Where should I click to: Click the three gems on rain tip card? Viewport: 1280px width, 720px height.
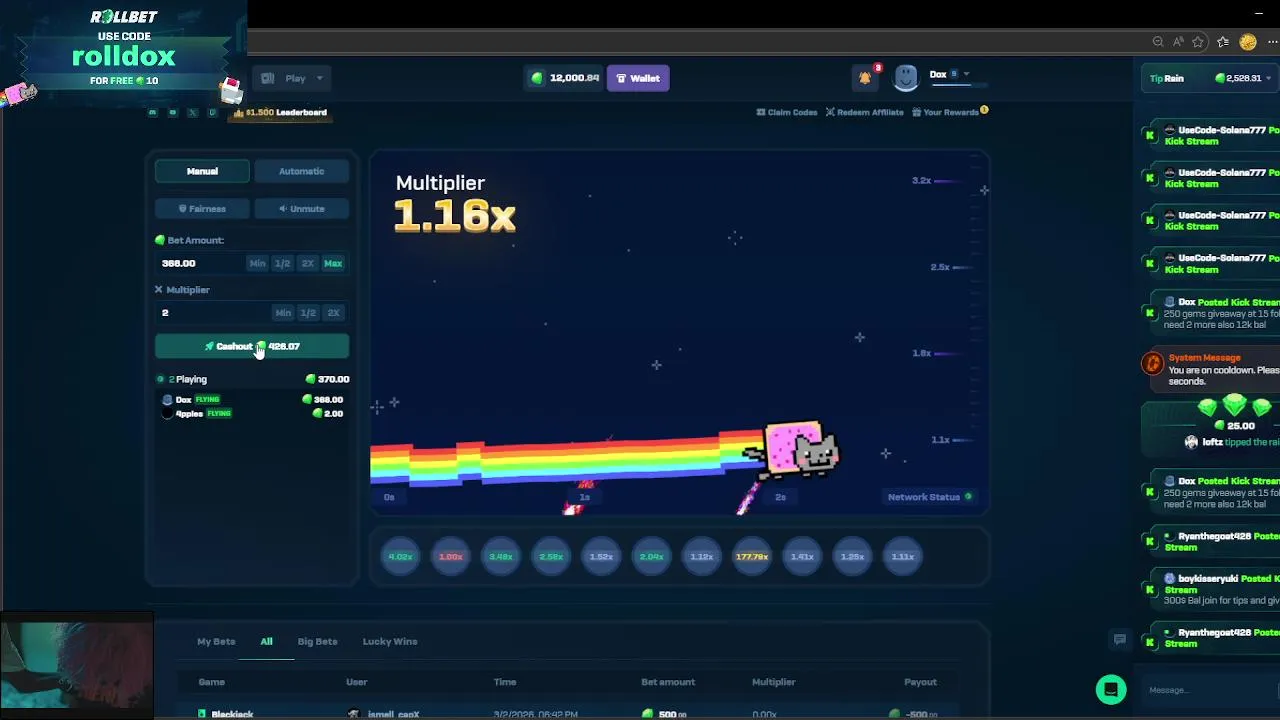(1234, 406)
